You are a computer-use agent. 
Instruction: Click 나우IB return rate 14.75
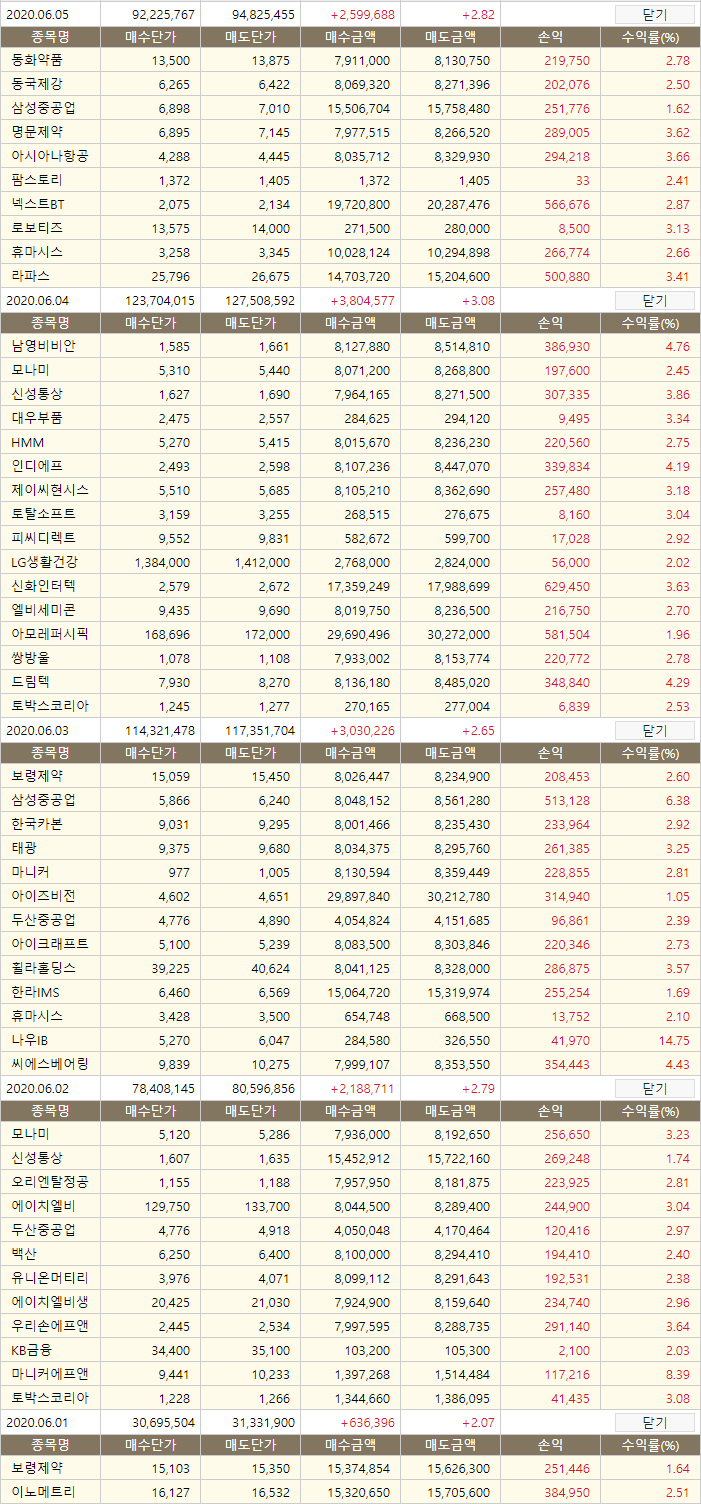[674, 1041]
